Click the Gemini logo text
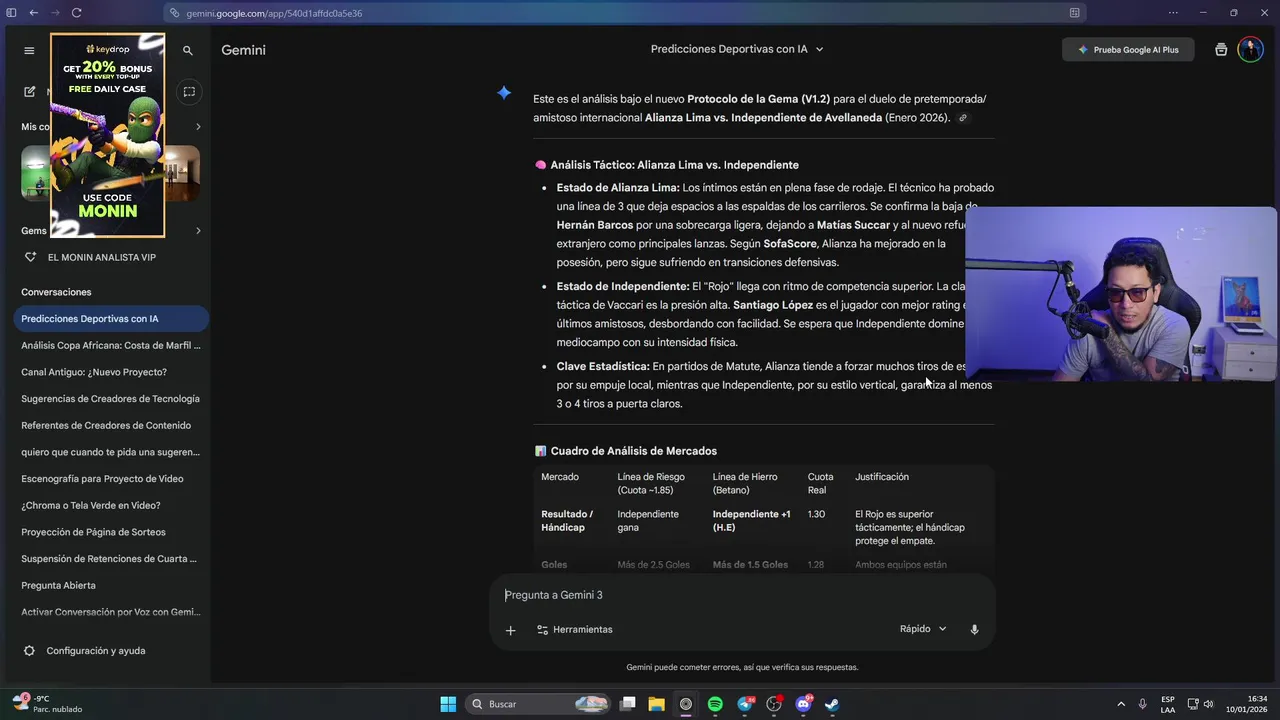Screen dimensions: 1280x720 (x=243, y=50)
